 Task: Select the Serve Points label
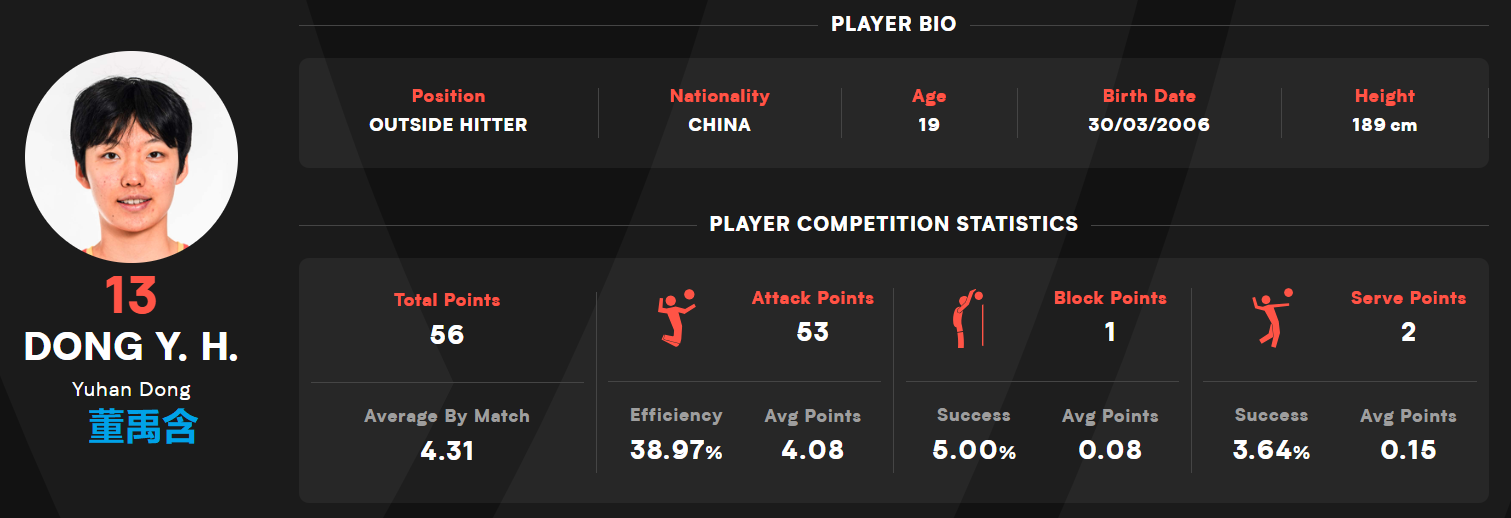pos(1408,298)
